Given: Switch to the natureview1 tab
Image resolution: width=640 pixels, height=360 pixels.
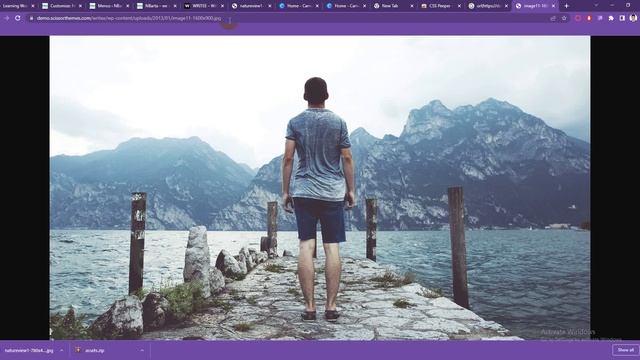Looking at the screenshot, I should click(250, 6).
